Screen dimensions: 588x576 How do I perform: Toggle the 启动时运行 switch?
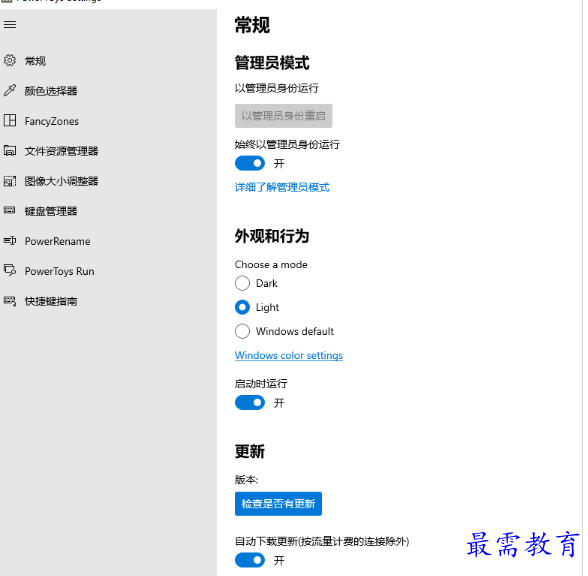[x=250, y=403]
